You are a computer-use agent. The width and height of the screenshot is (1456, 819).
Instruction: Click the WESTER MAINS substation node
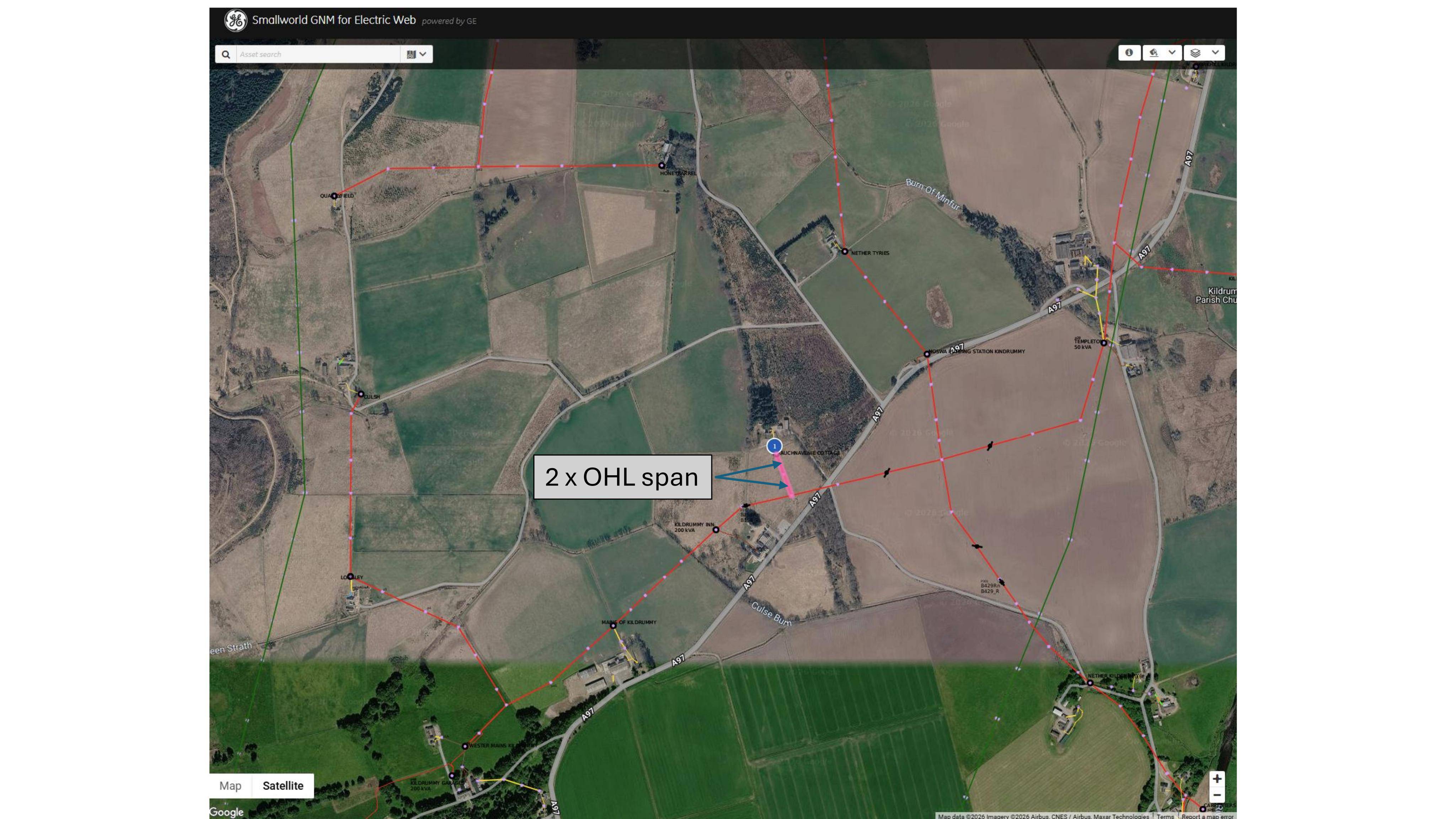click(x=465, y=746)
